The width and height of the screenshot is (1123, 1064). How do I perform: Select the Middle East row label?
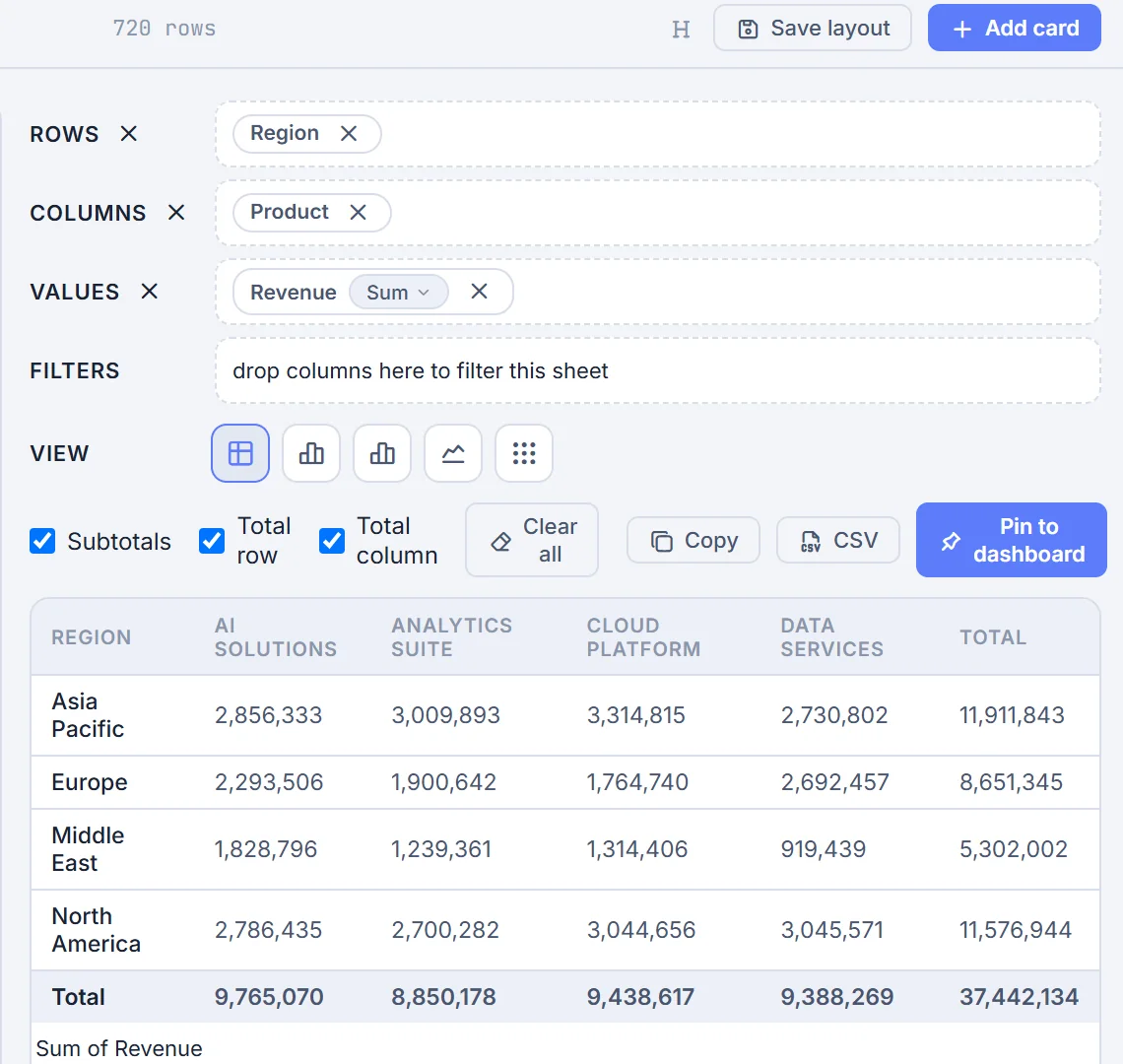point(88,849)
